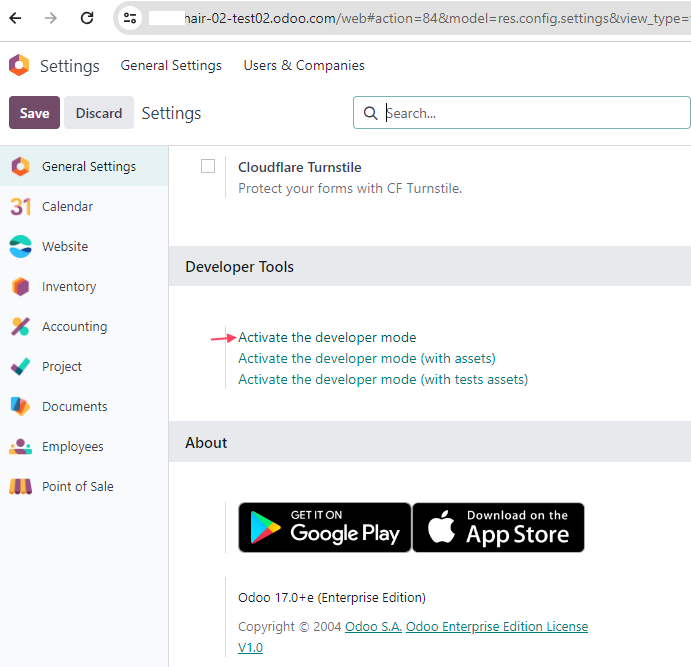The height and width of the screenshot is (667, 691).
Task: Click the Download on the App Store badge
Action: coord(498,527)
